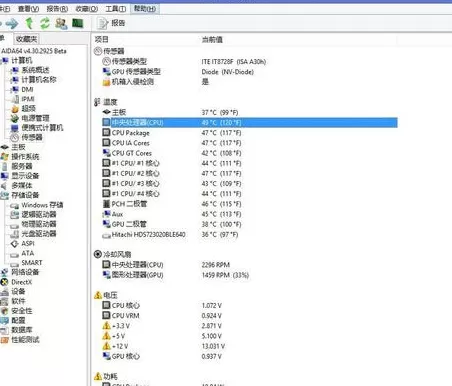Select the highlighted 中央处理器(CPU) temperature row

click(250, 123)
